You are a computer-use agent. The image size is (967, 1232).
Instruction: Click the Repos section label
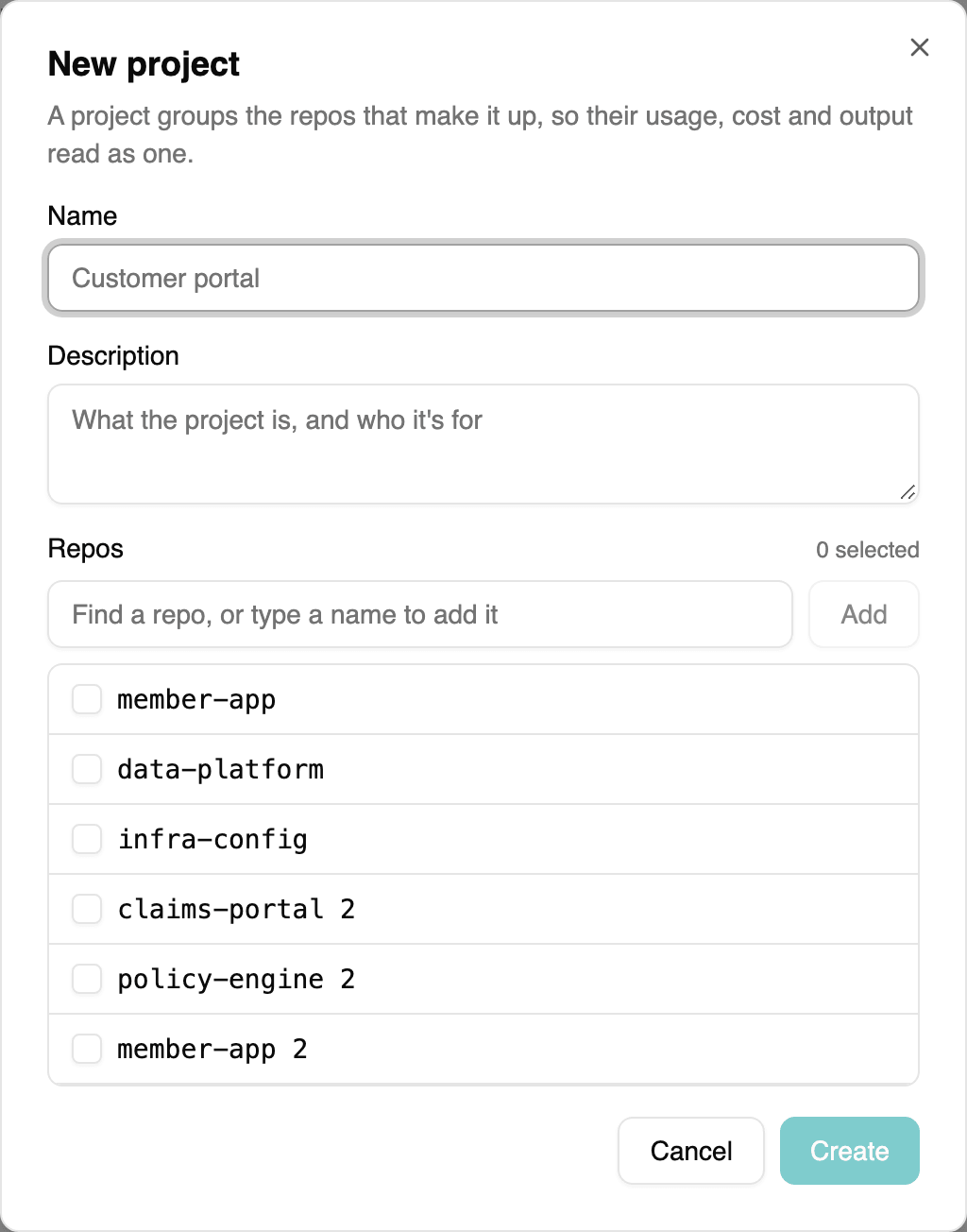(x=86, y=549)
